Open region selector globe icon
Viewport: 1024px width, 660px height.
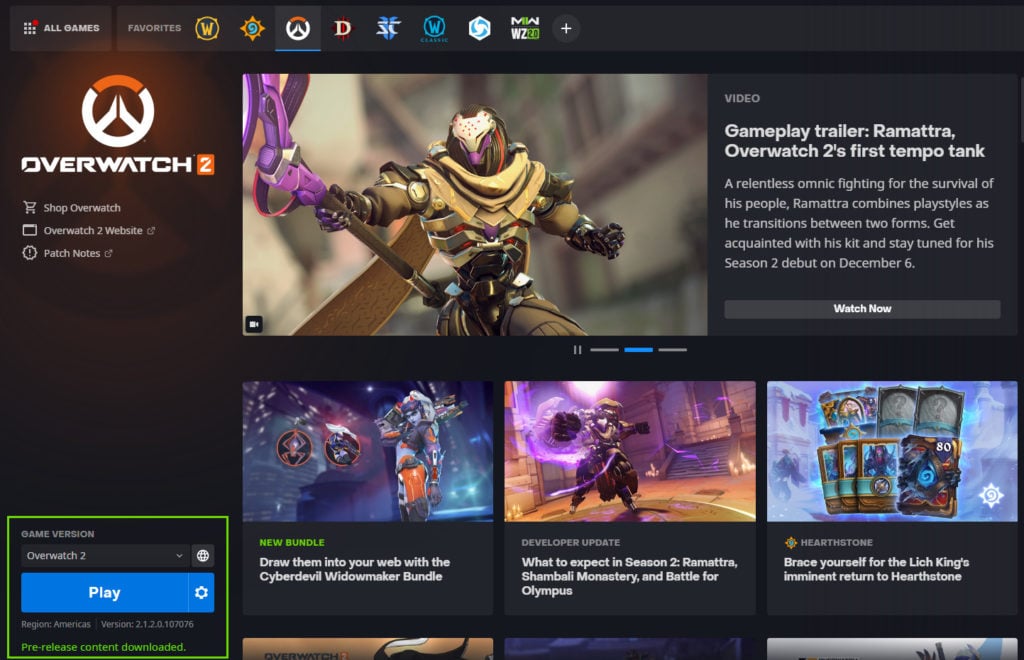(x=202, y=556)
